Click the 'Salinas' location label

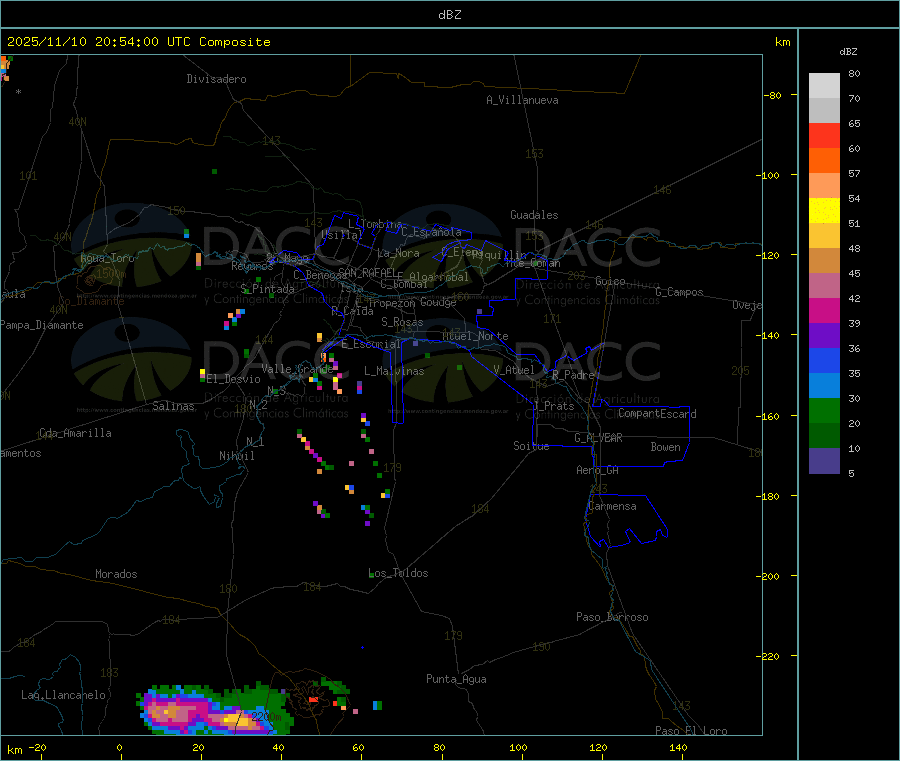pos(173,406)
